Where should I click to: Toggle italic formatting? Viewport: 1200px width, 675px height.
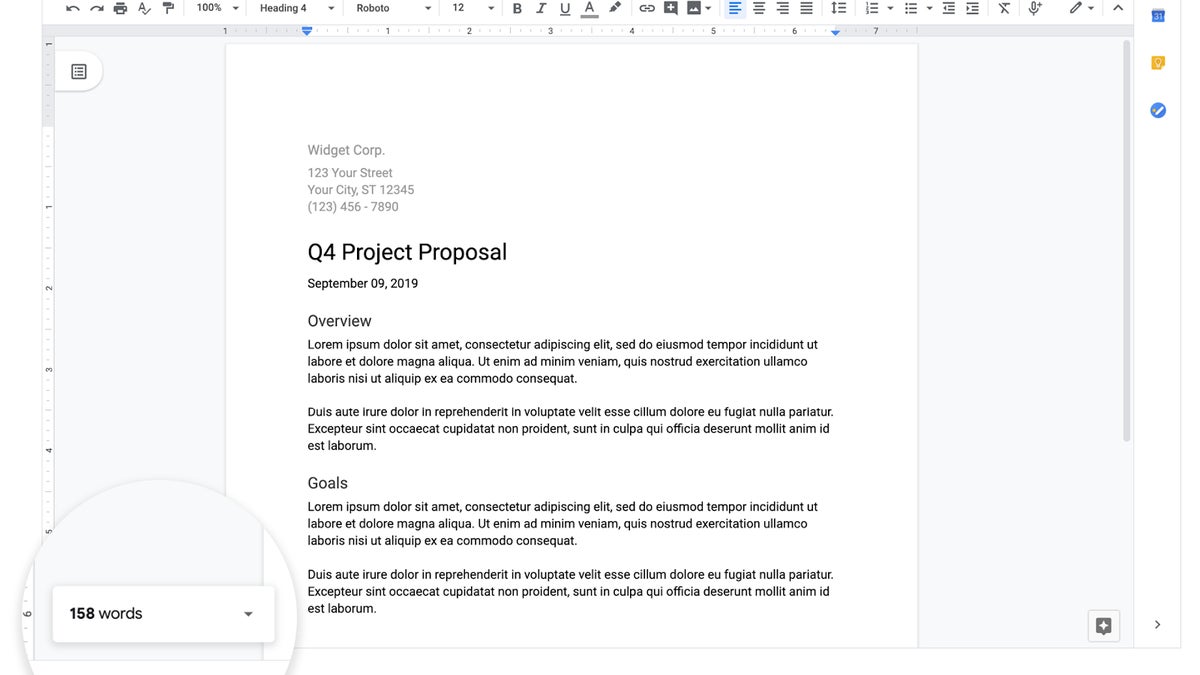pyautogui.click(x=541, y=8)
